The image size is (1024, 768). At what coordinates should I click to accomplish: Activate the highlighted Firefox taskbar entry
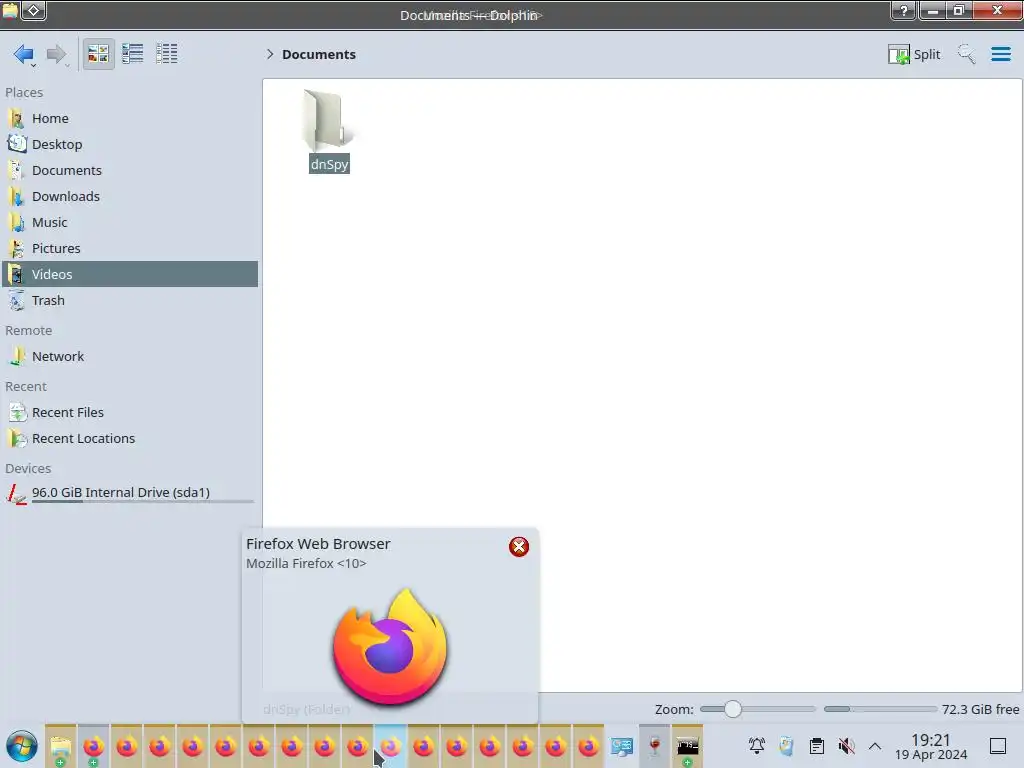tap(391, 746)
